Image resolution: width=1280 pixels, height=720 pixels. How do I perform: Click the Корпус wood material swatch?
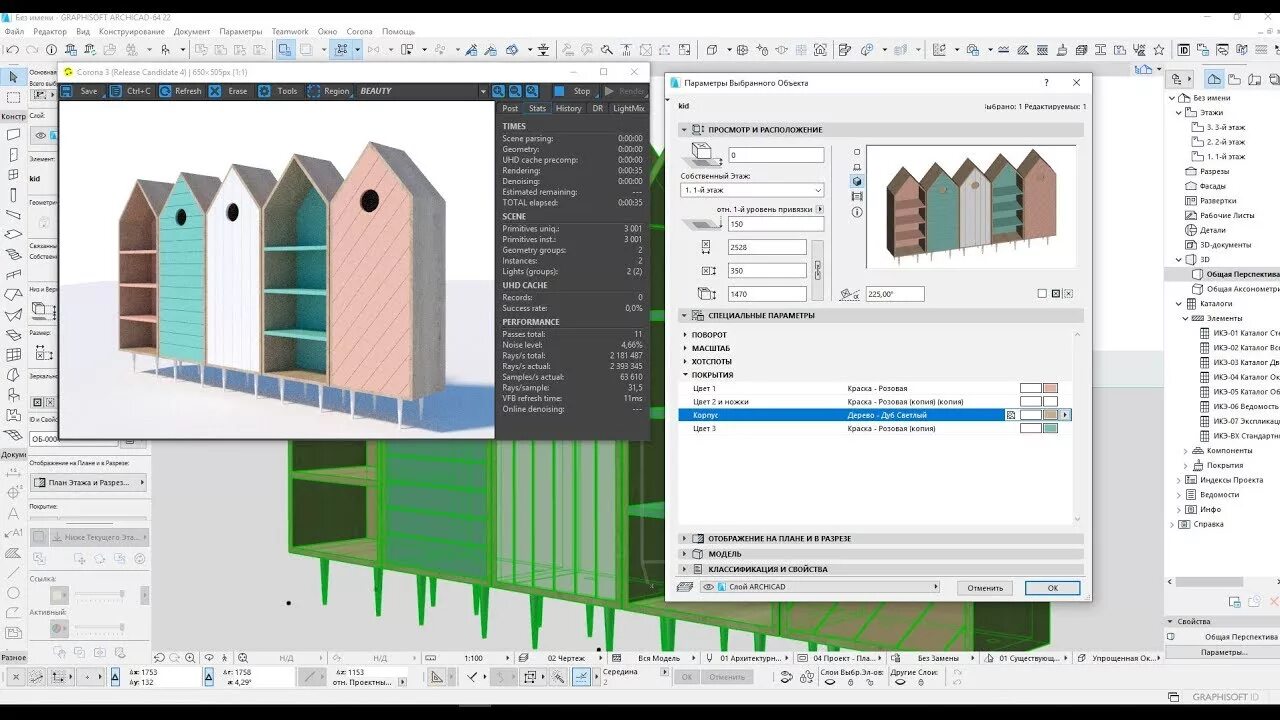point(1051,415)
